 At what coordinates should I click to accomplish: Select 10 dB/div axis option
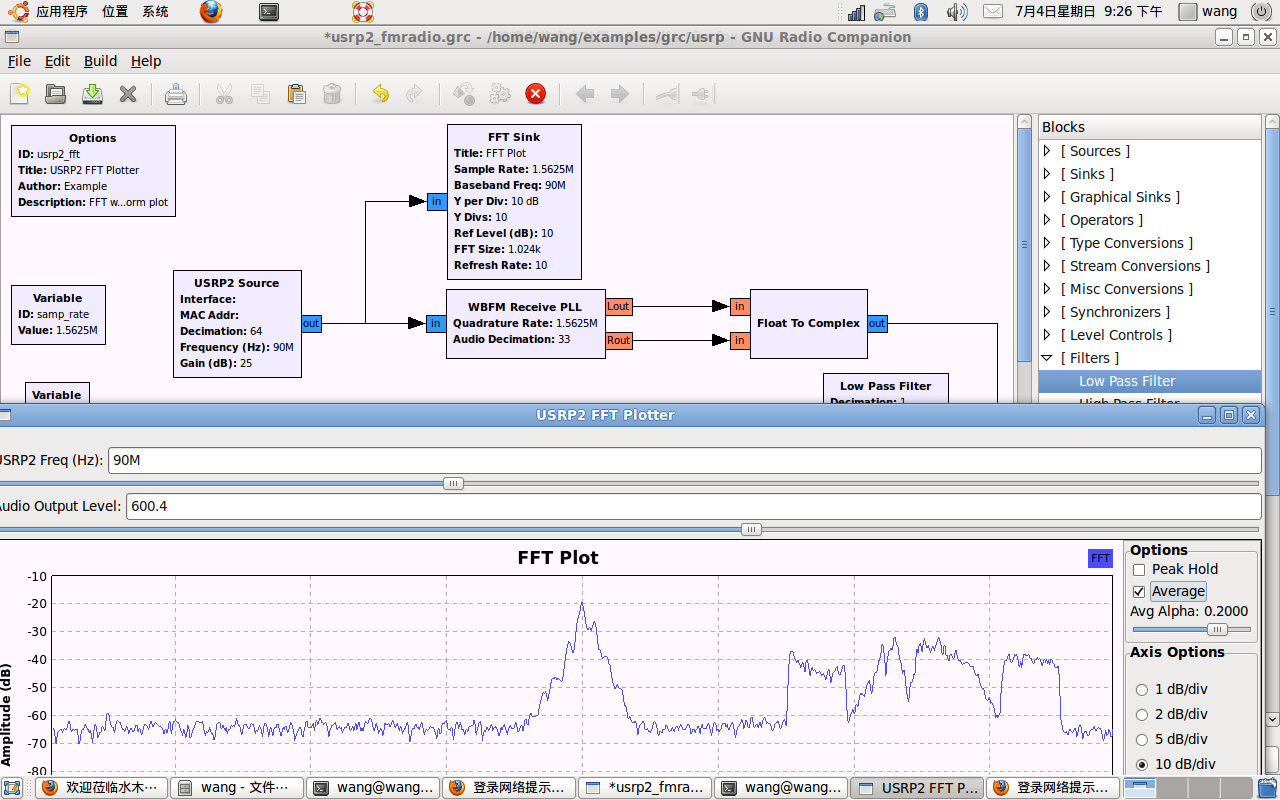[x=1142, y=765]
